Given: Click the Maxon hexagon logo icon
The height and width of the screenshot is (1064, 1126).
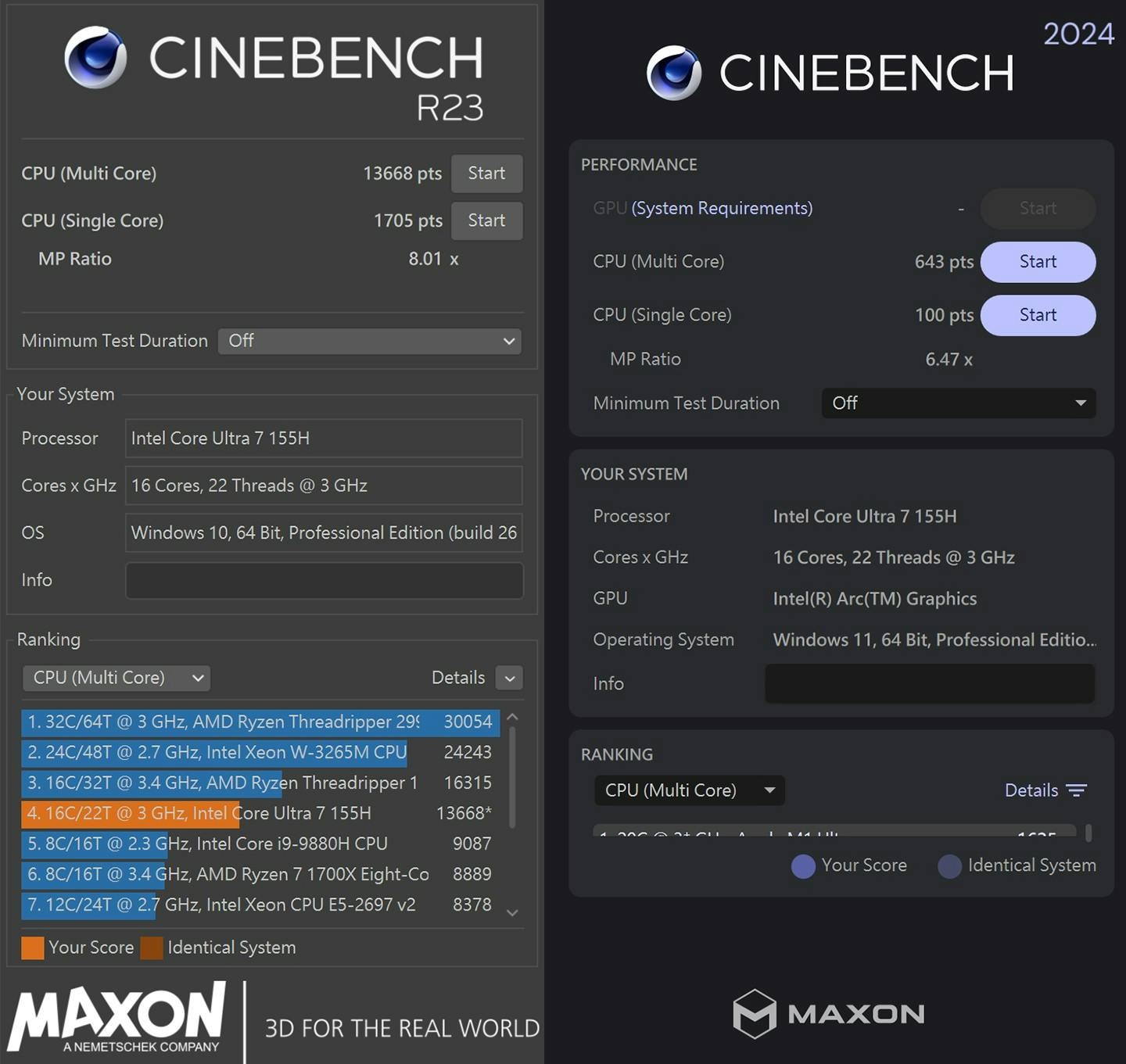Looking at the screenshot, I should pos(754,1013).
